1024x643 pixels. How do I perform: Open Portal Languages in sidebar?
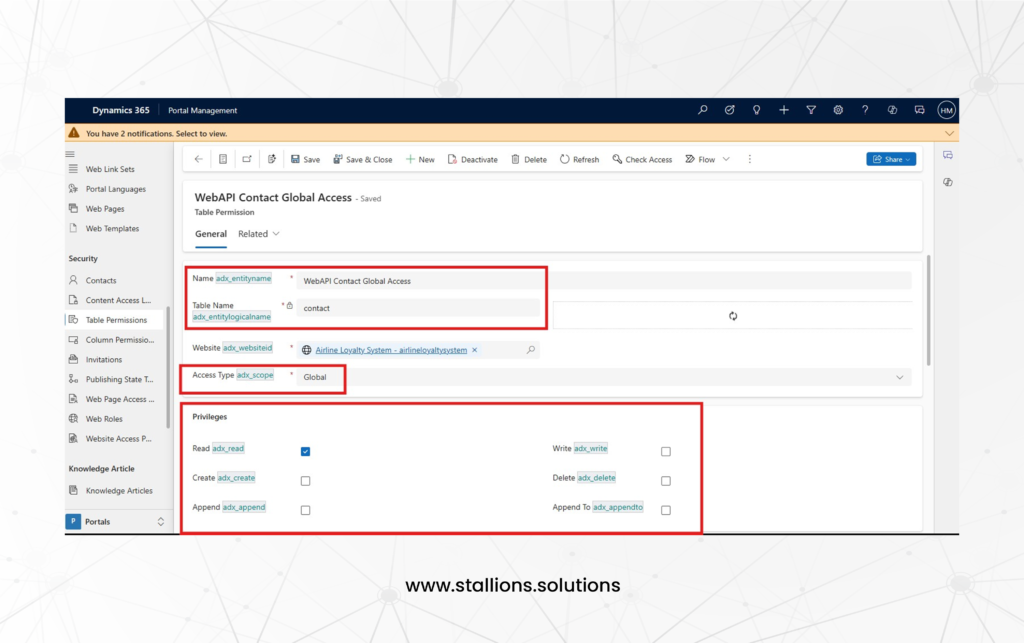[x=116, y=189]
